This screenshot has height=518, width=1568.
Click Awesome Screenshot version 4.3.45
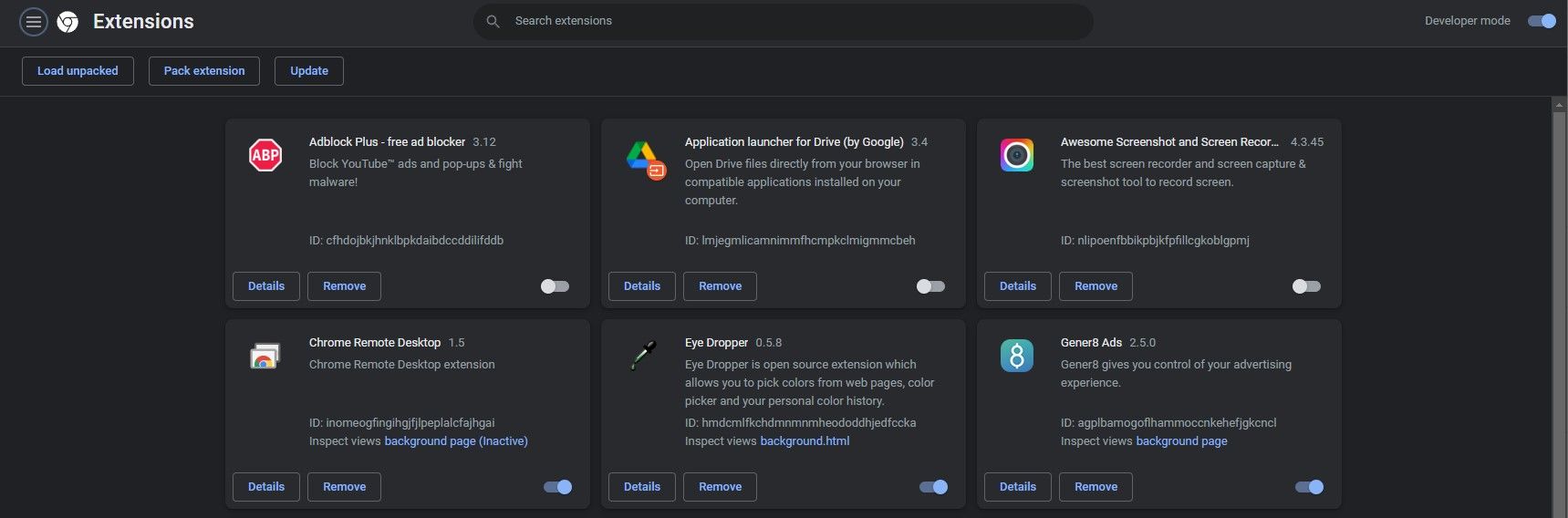pyautogui.click(x=1306, y=142)
